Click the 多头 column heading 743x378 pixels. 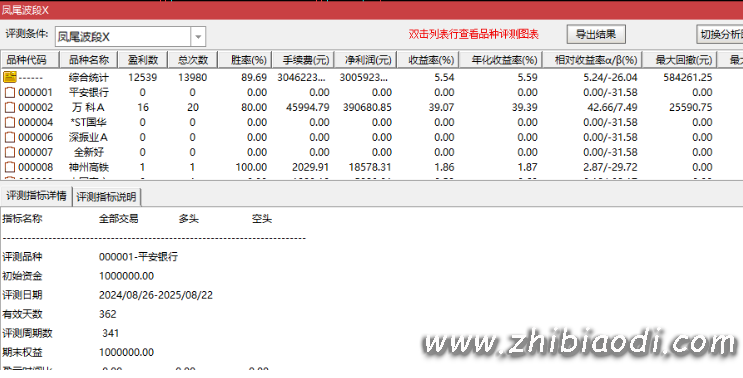pos(189,219)
